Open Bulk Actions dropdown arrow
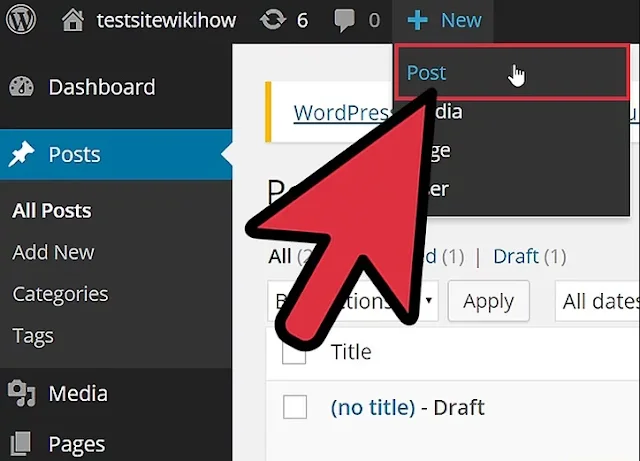Viewport: 640px width, 461px height. pos(429,301)
